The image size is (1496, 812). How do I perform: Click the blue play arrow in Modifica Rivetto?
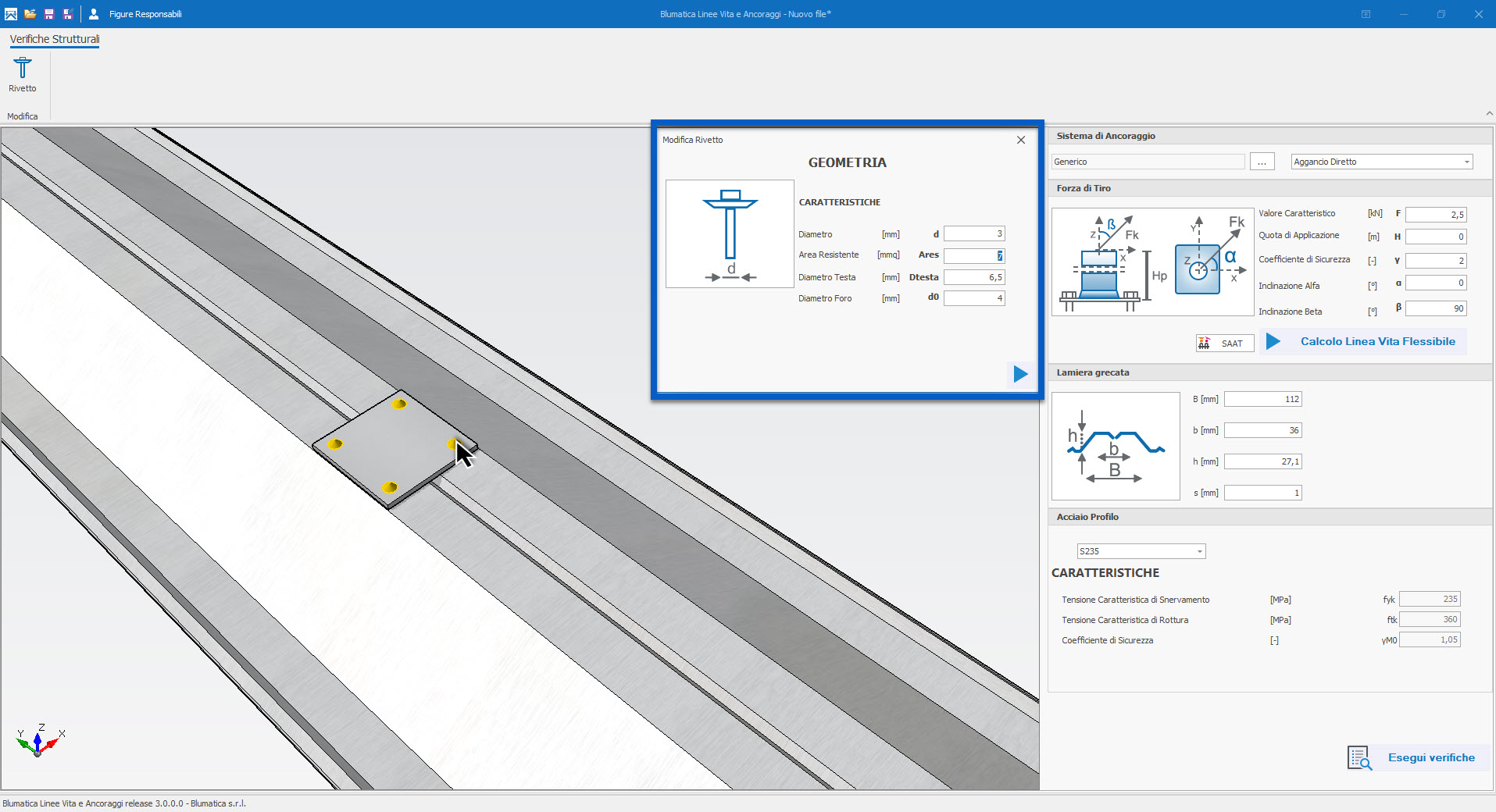(1020, 374)
